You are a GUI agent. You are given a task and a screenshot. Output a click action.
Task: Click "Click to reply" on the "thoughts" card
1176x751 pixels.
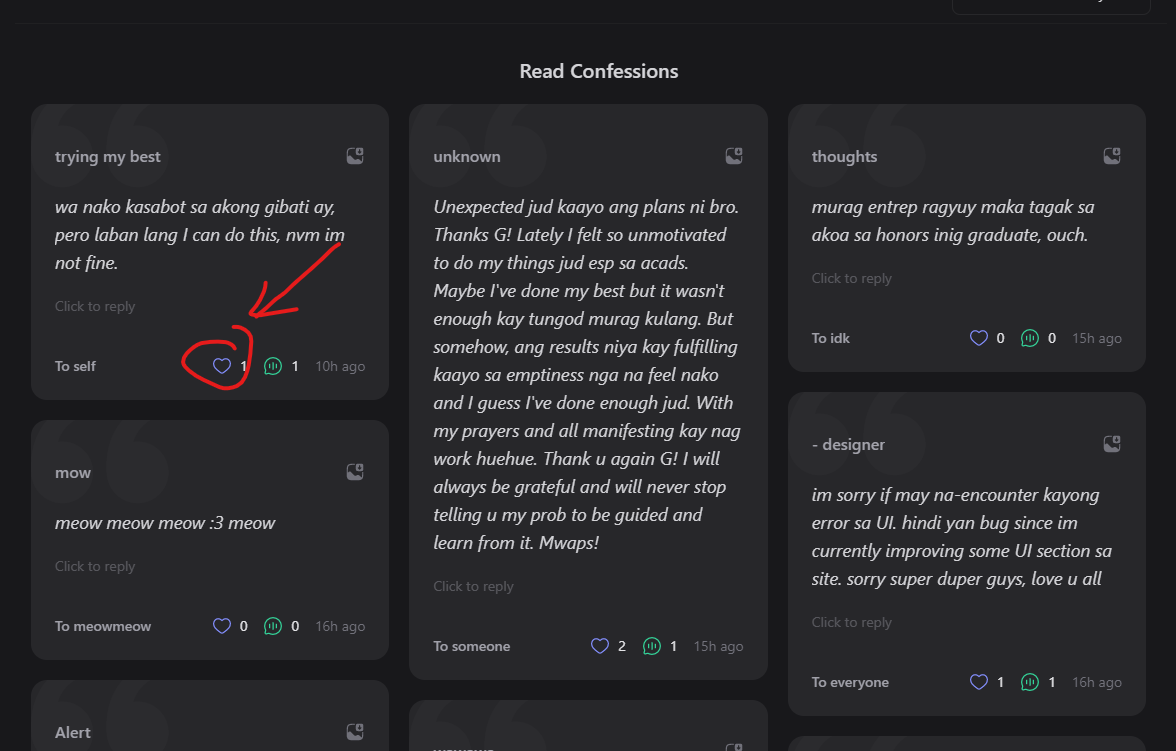coord(851,278)
